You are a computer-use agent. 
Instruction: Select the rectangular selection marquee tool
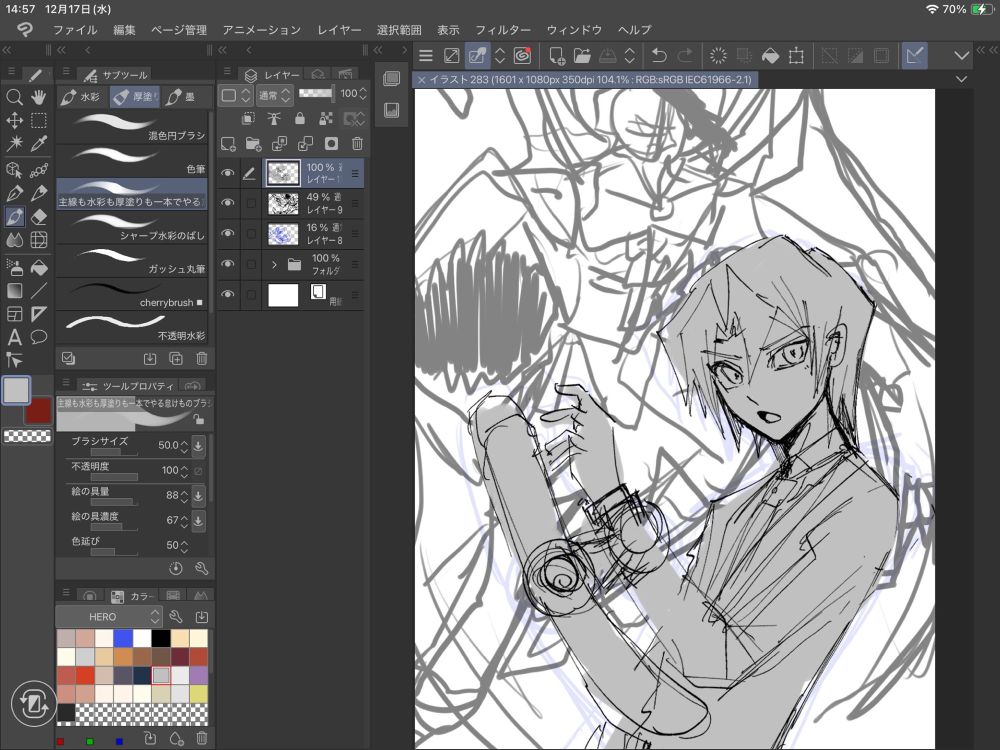pos(39,121)
